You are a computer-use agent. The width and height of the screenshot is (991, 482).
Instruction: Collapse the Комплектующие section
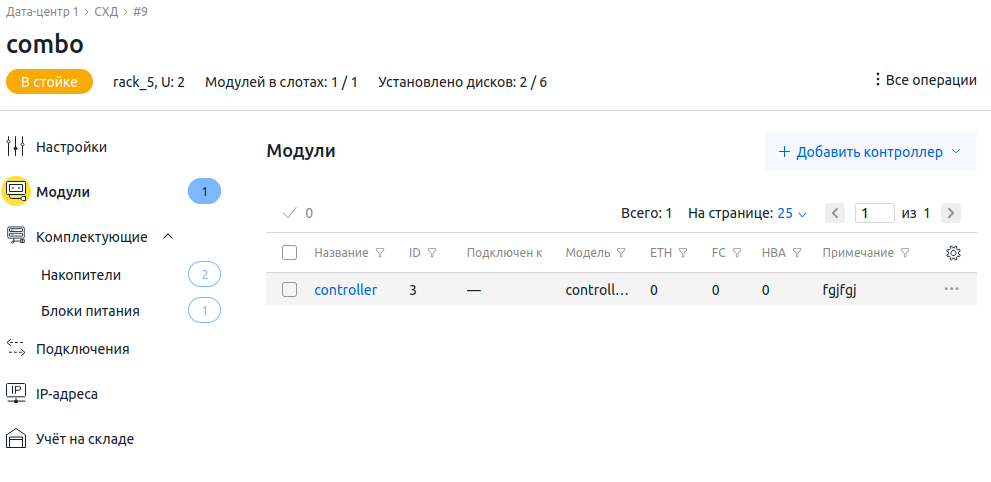pyautogui.click(x=168, y=237)
